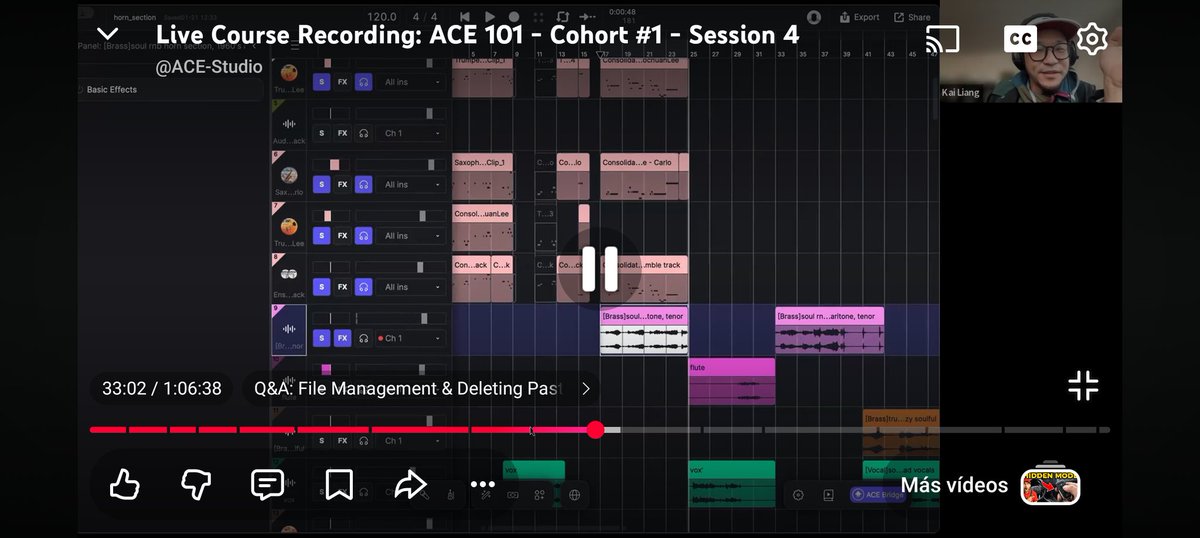Like the video with thumbs up

point(124,485)
